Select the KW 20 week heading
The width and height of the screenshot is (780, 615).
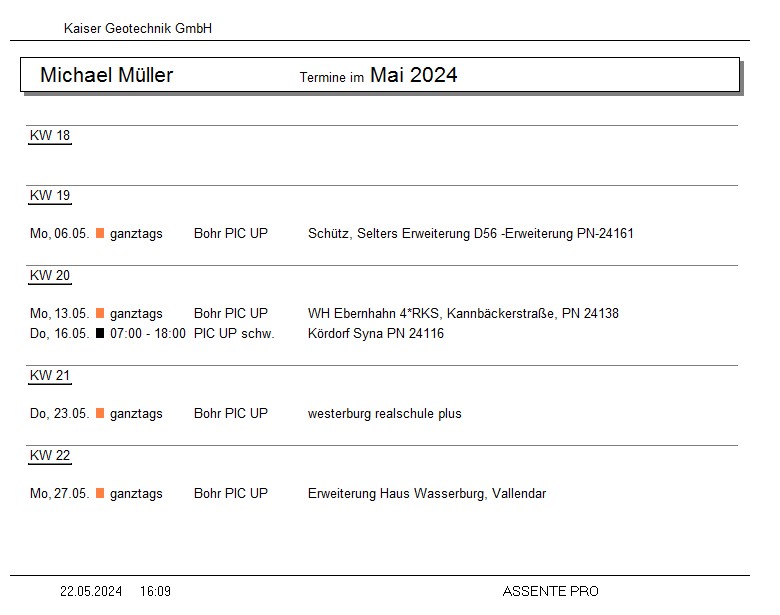50,276
